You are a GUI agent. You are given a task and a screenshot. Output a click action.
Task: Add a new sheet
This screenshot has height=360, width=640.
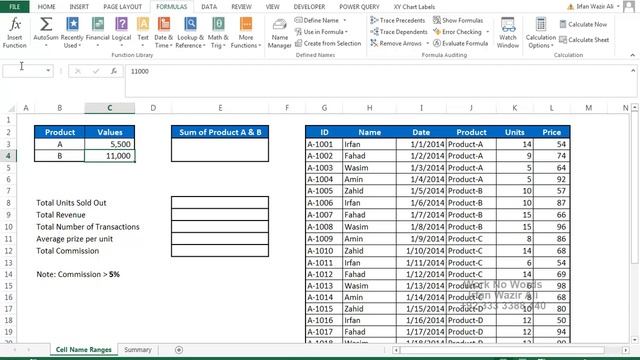[179, 350]
